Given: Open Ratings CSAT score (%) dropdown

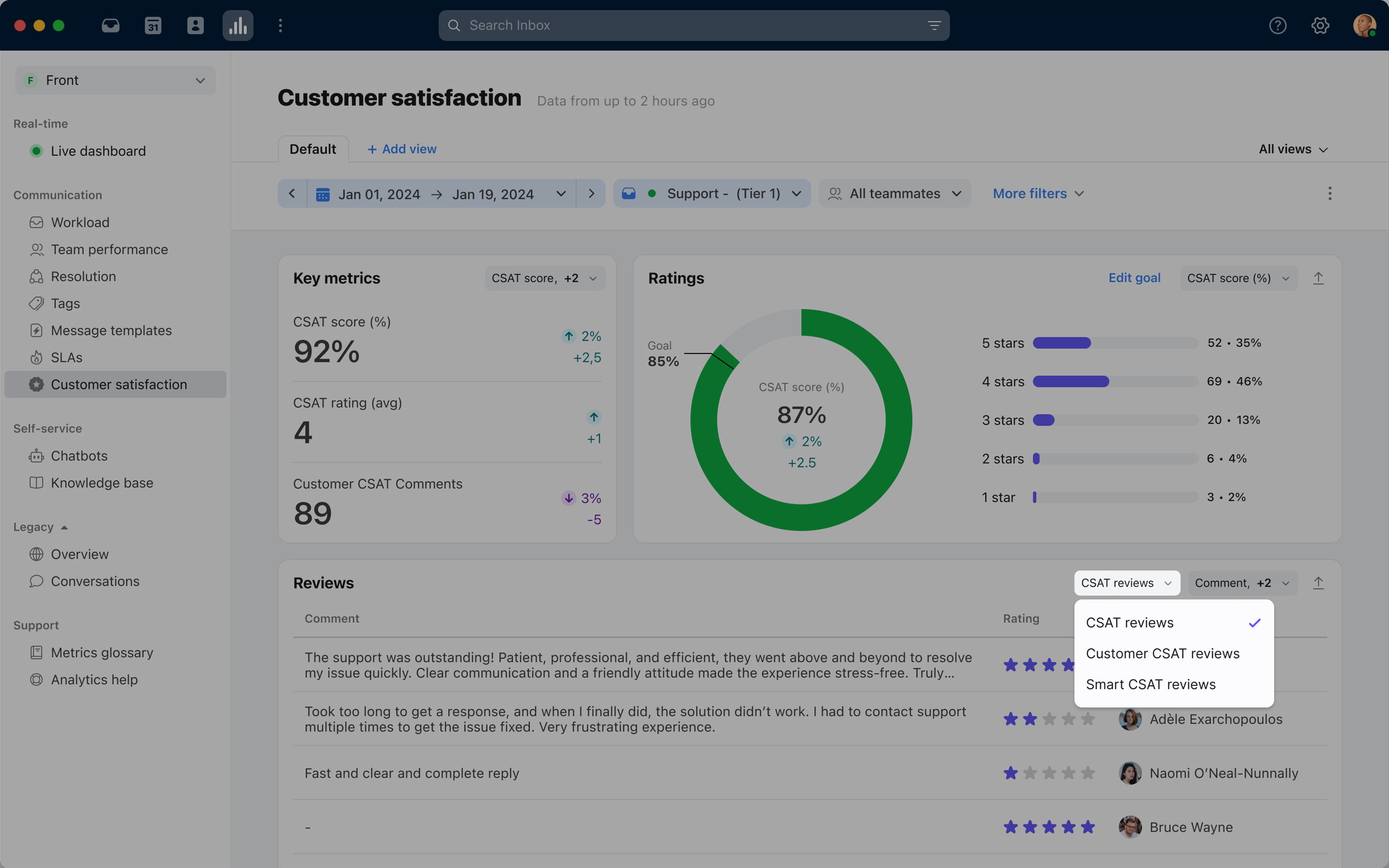Looking at the screenshot, I should pos(1239,278).
